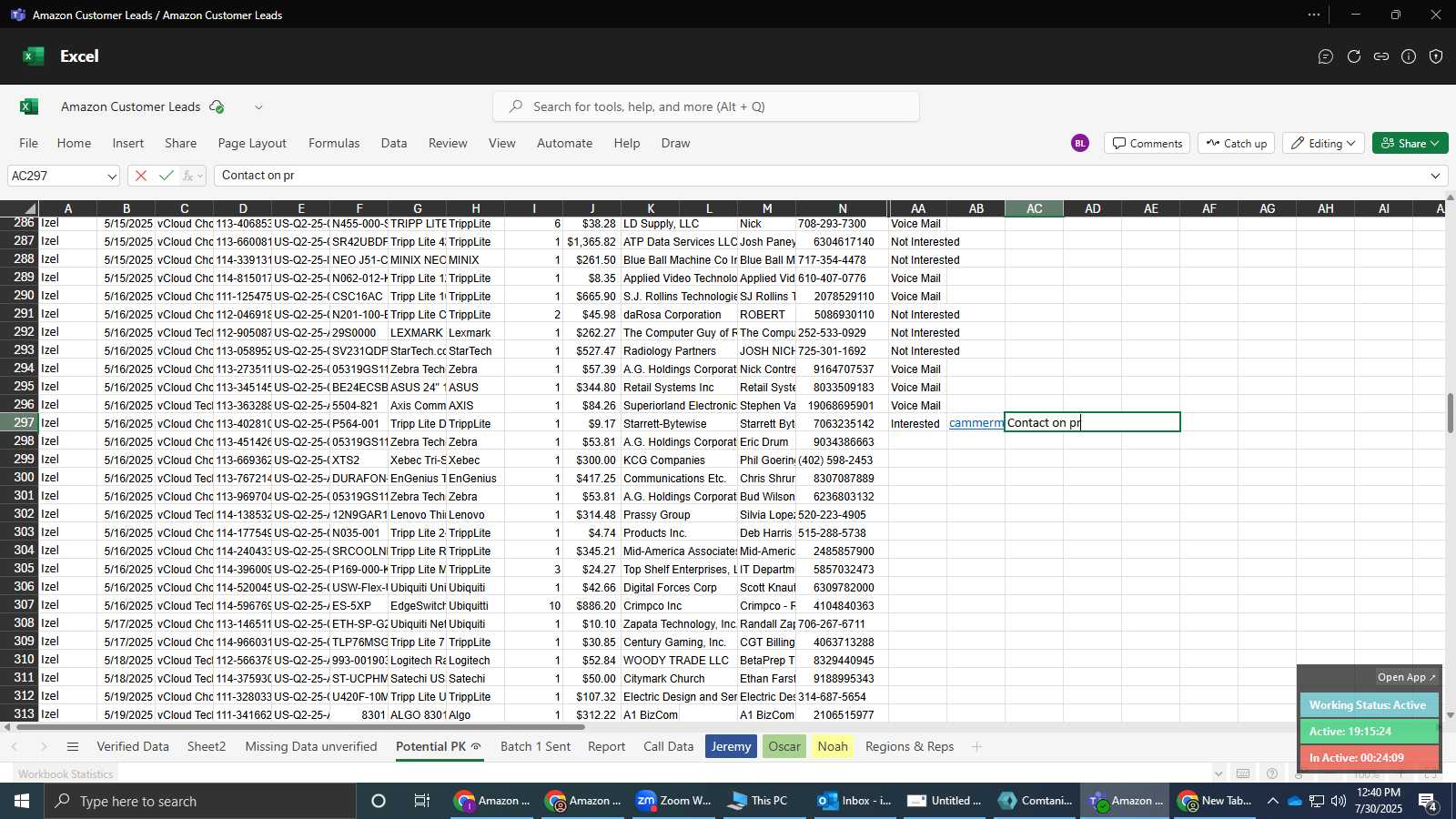1456x819 pixels.
Task: Select row header 300
Action: point(19,478)
